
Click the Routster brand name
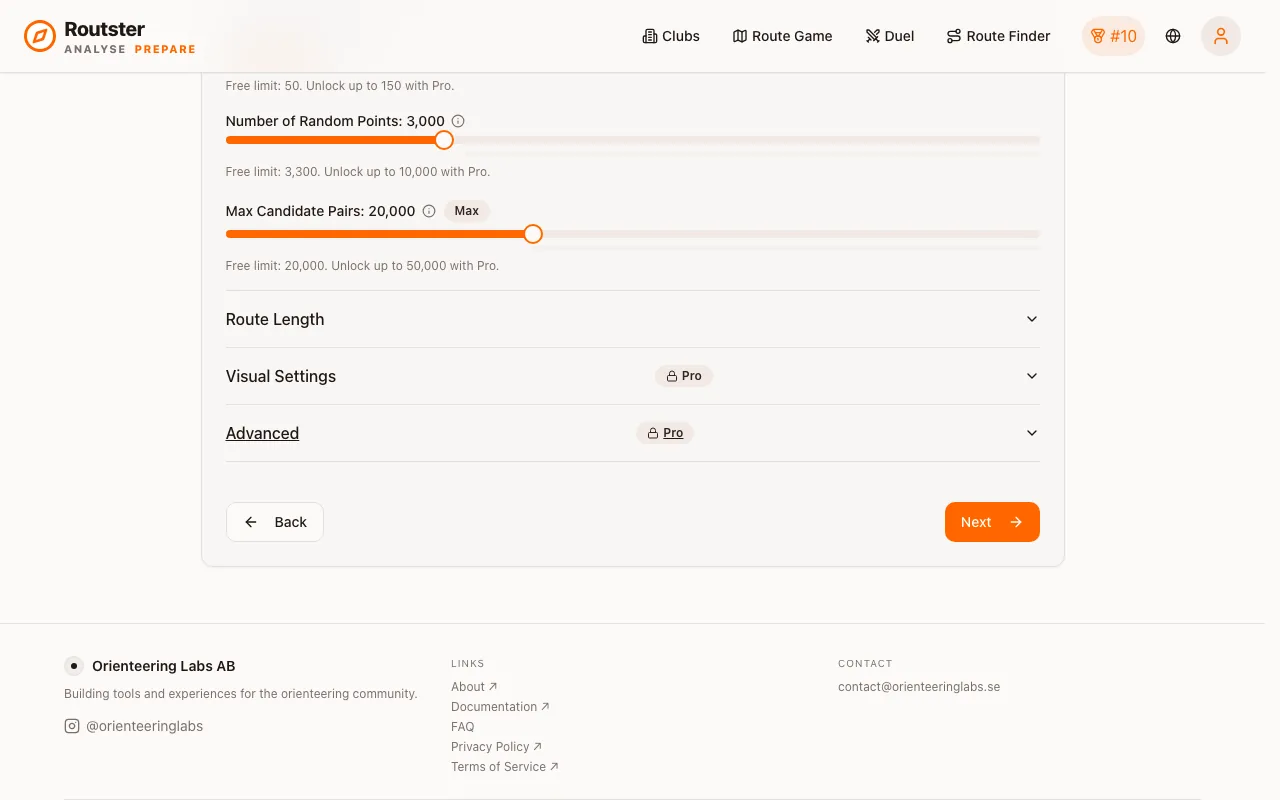pos(105,29)
